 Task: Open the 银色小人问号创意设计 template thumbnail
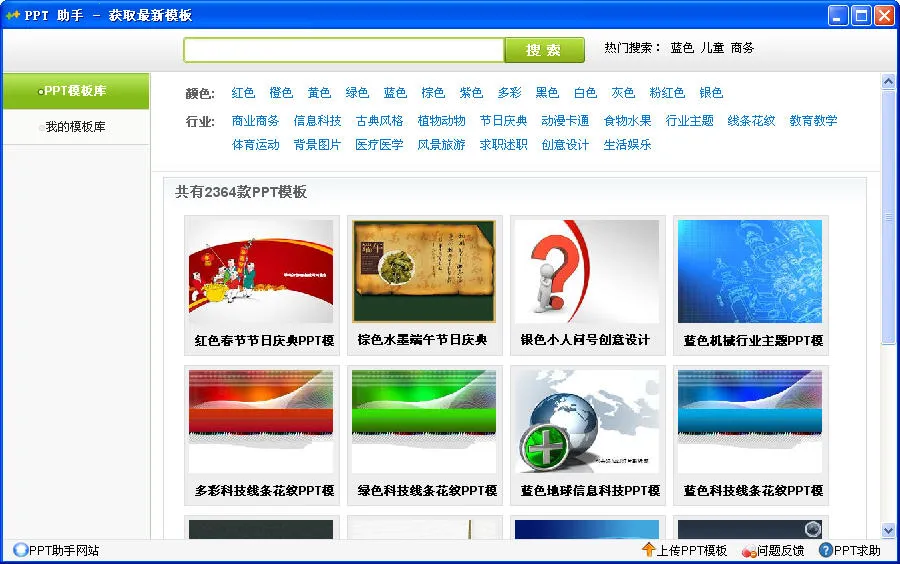point(586,272)
